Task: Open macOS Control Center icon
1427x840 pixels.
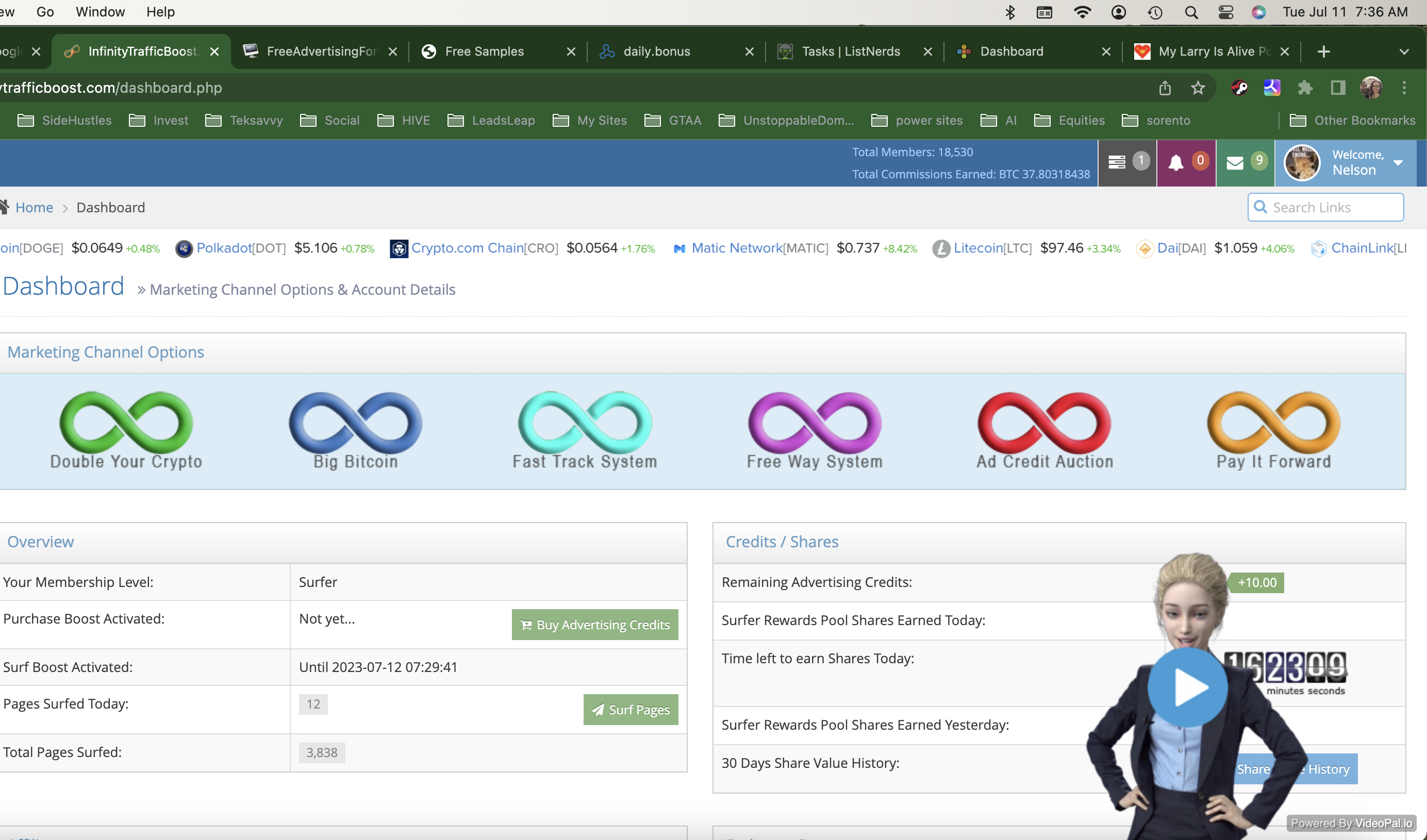Action: (x=1225, y=12)
